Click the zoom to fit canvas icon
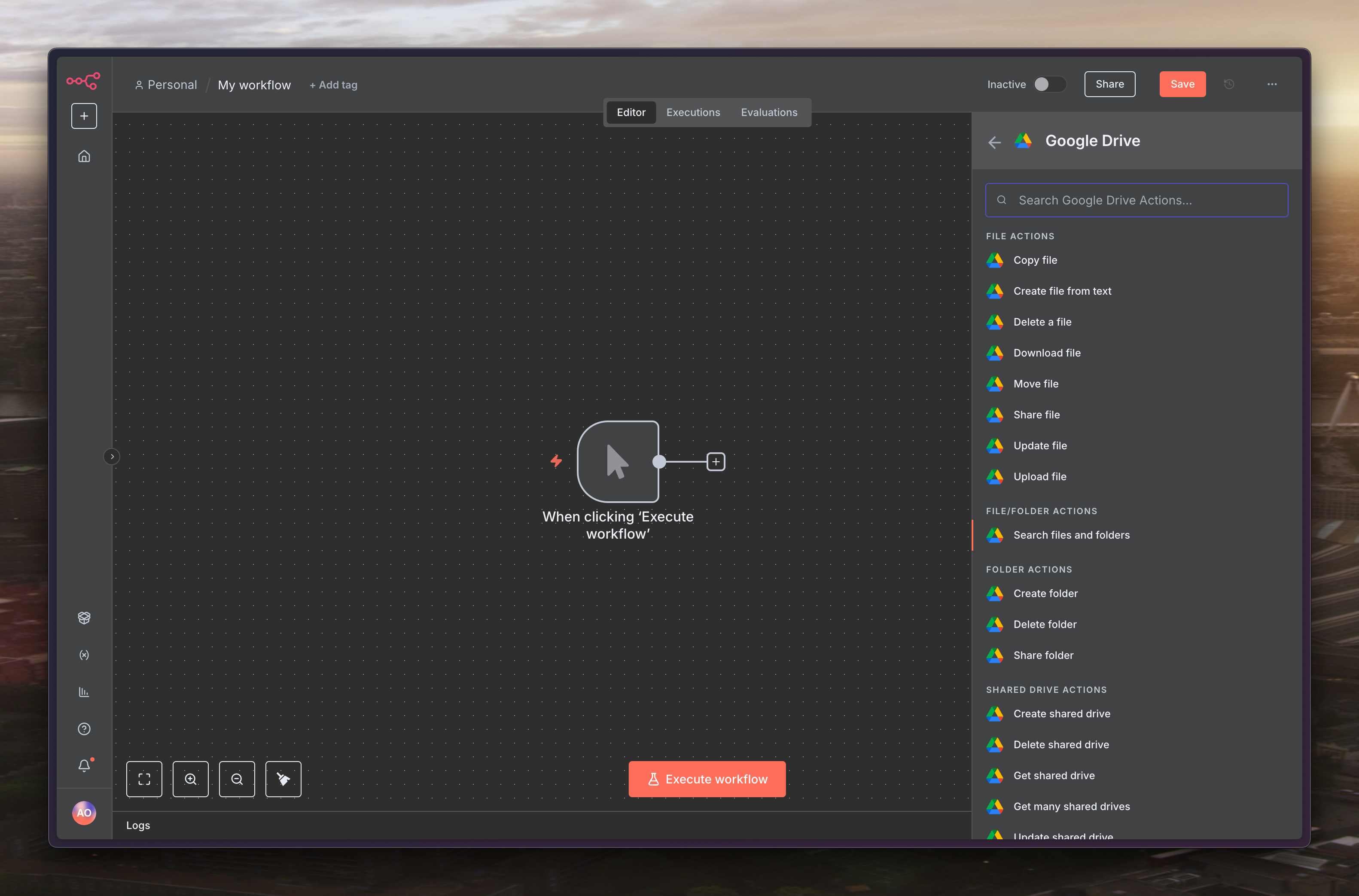This screenshot has width=1359, height=896. pos(144,779)
